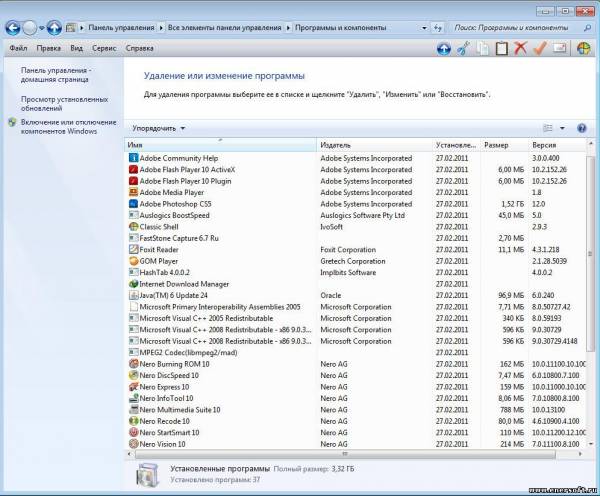Select Microsoft Primary Interoperability Assemblies 2005
600x496 pixels.
[356, 307]
